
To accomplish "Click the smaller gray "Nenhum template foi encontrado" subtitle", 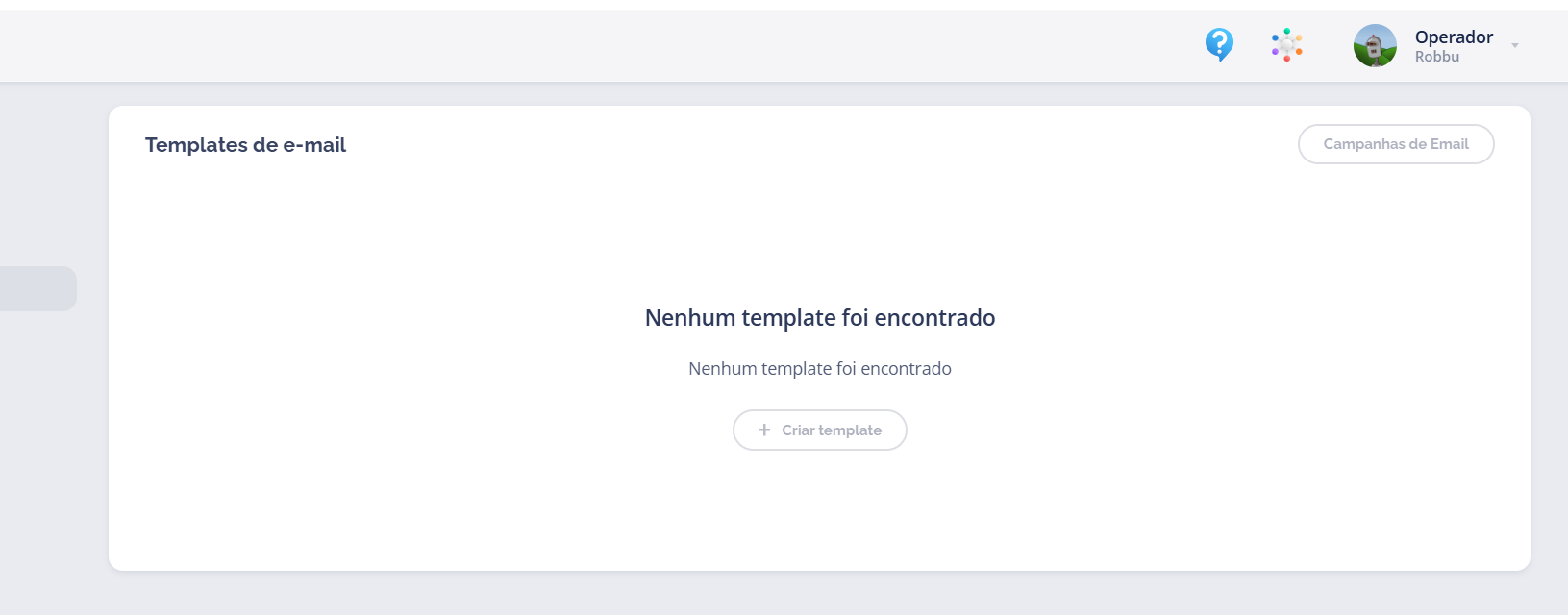I will 819,369.
